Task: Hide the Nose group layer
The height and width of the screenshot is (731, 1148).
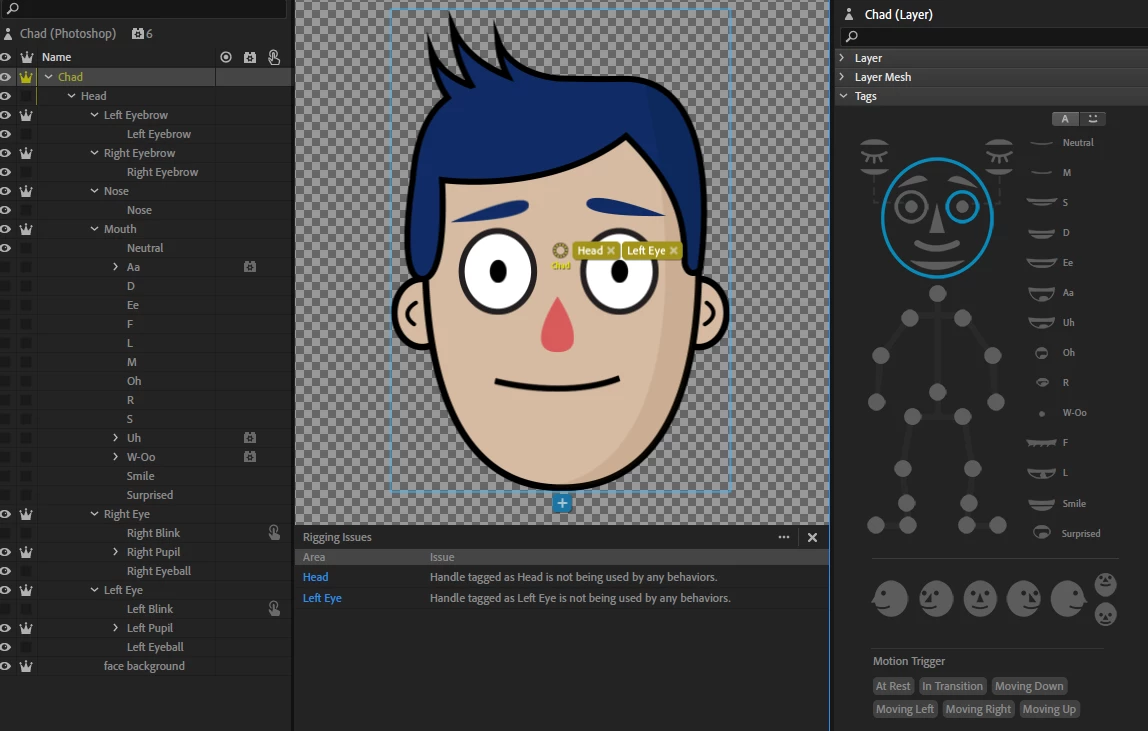Action: pos(6,191)
